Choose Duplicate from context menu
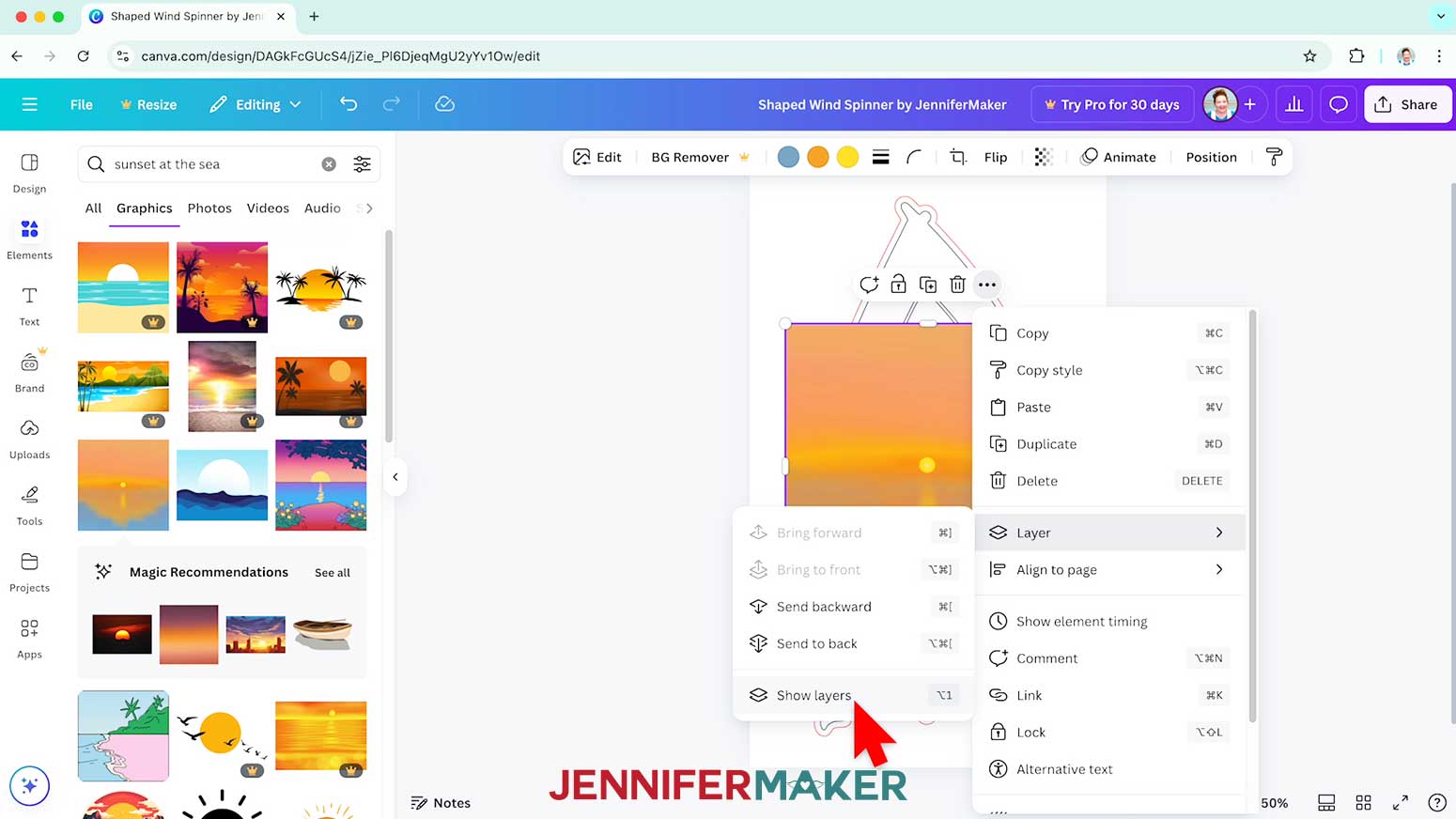Screen dimensions: 1456x819 (x=1109, y=443)
